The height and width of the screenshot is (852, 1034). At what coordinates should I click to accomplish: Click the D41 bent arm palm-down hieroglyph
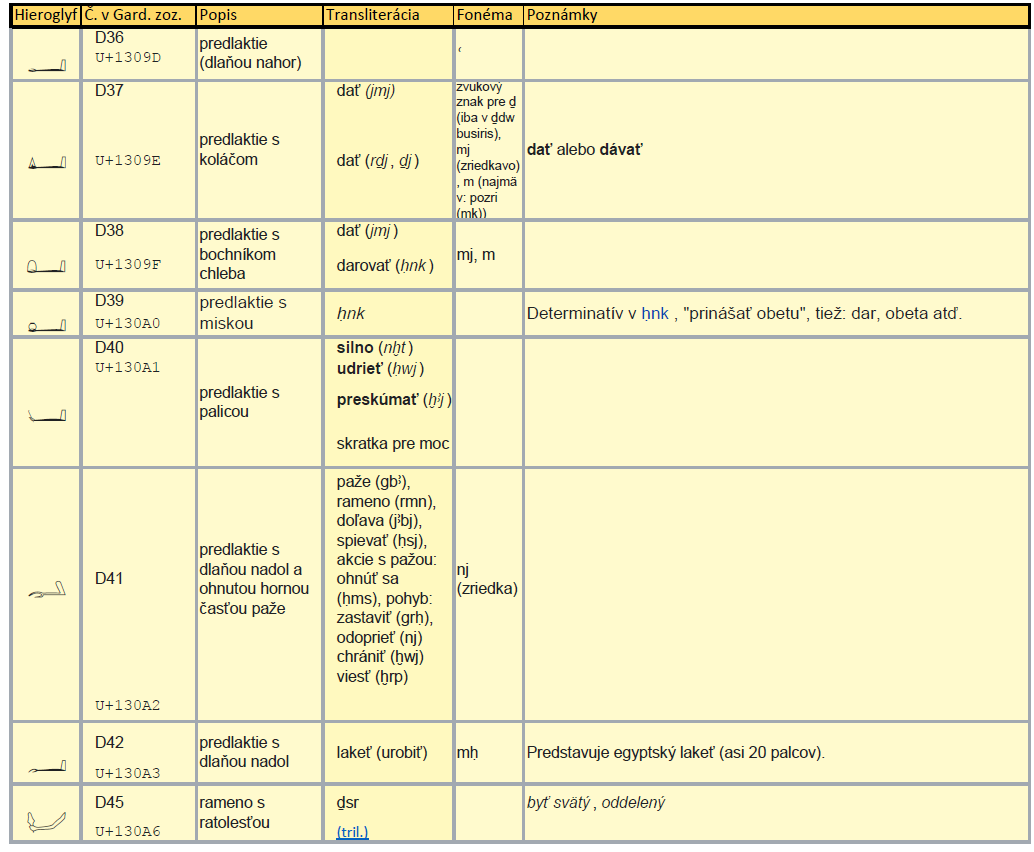coord(46,592)
